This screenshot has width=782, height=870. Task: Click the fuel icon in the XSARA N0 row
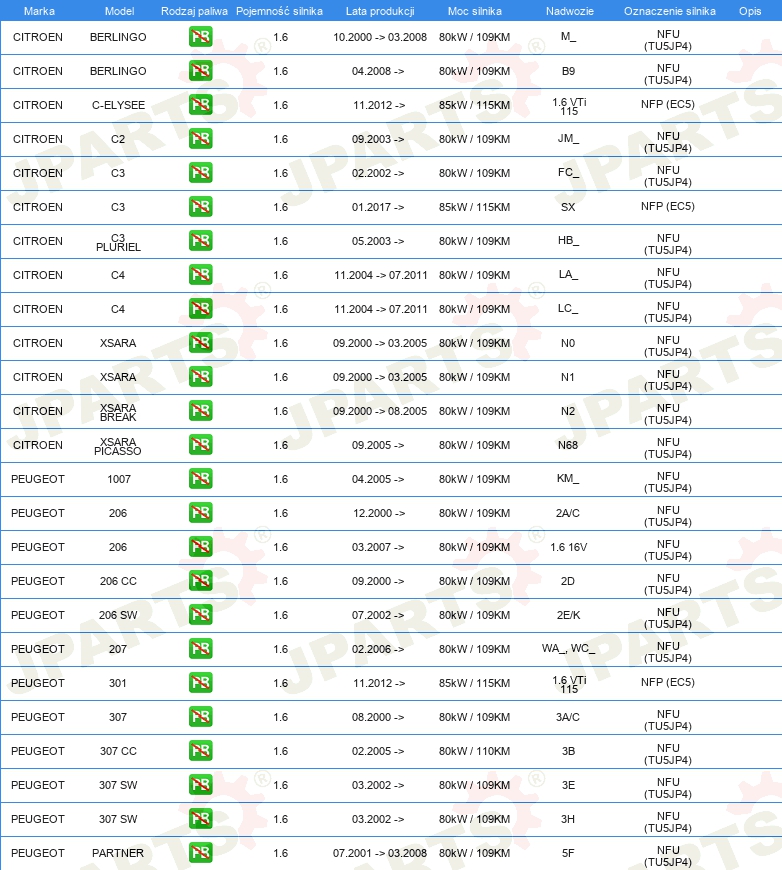click(200, 343)
